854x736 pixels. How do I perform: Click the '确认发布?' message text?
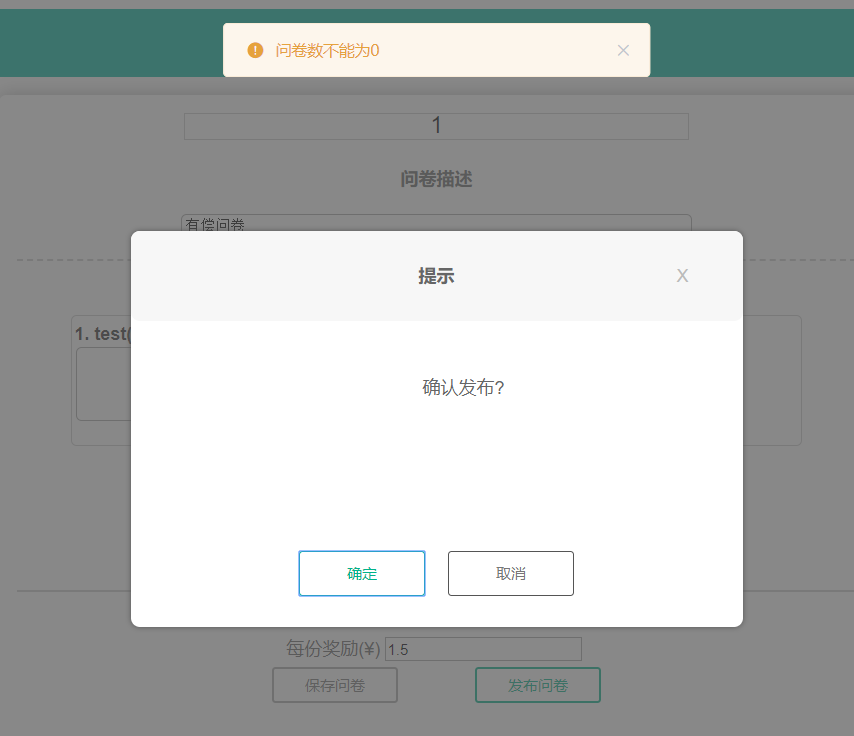tap(463, 388)
